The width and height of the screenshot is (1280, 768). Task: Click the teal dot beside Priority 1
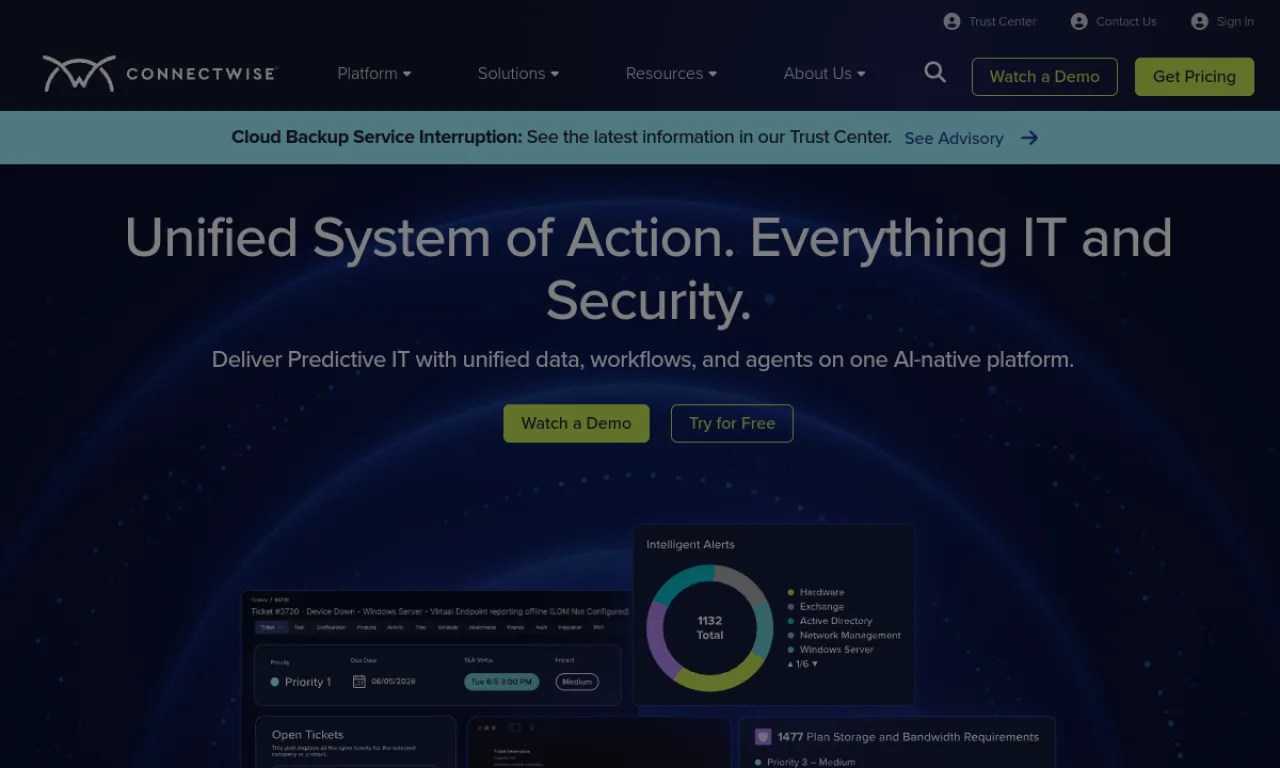pos(275,682)
